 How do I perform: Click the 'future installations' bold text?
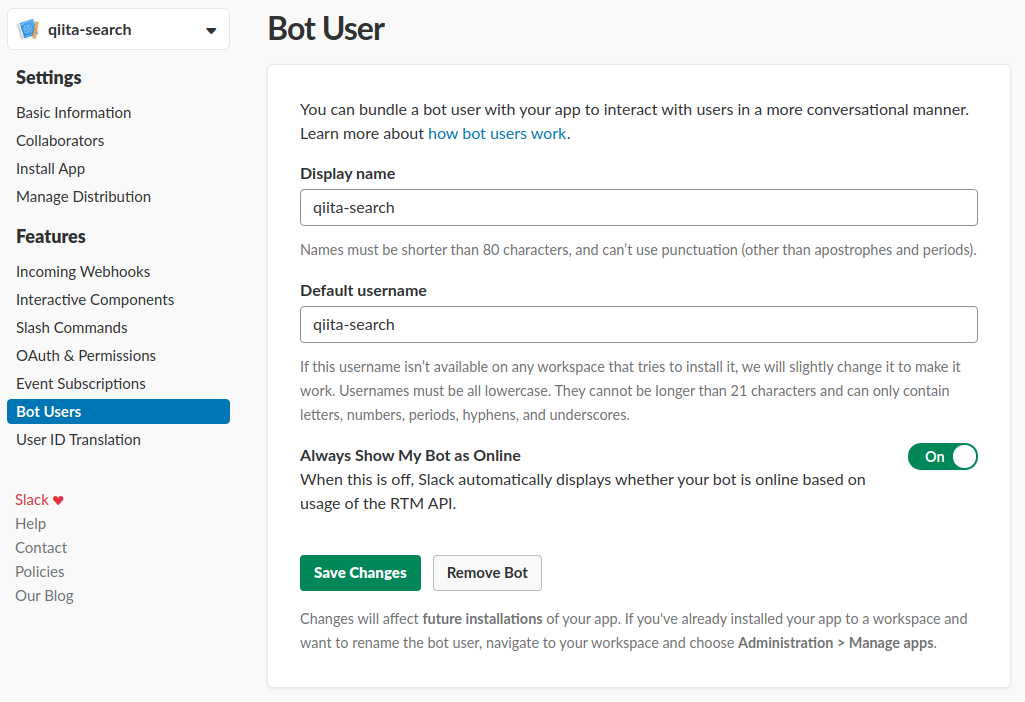(x=482, y=619)
